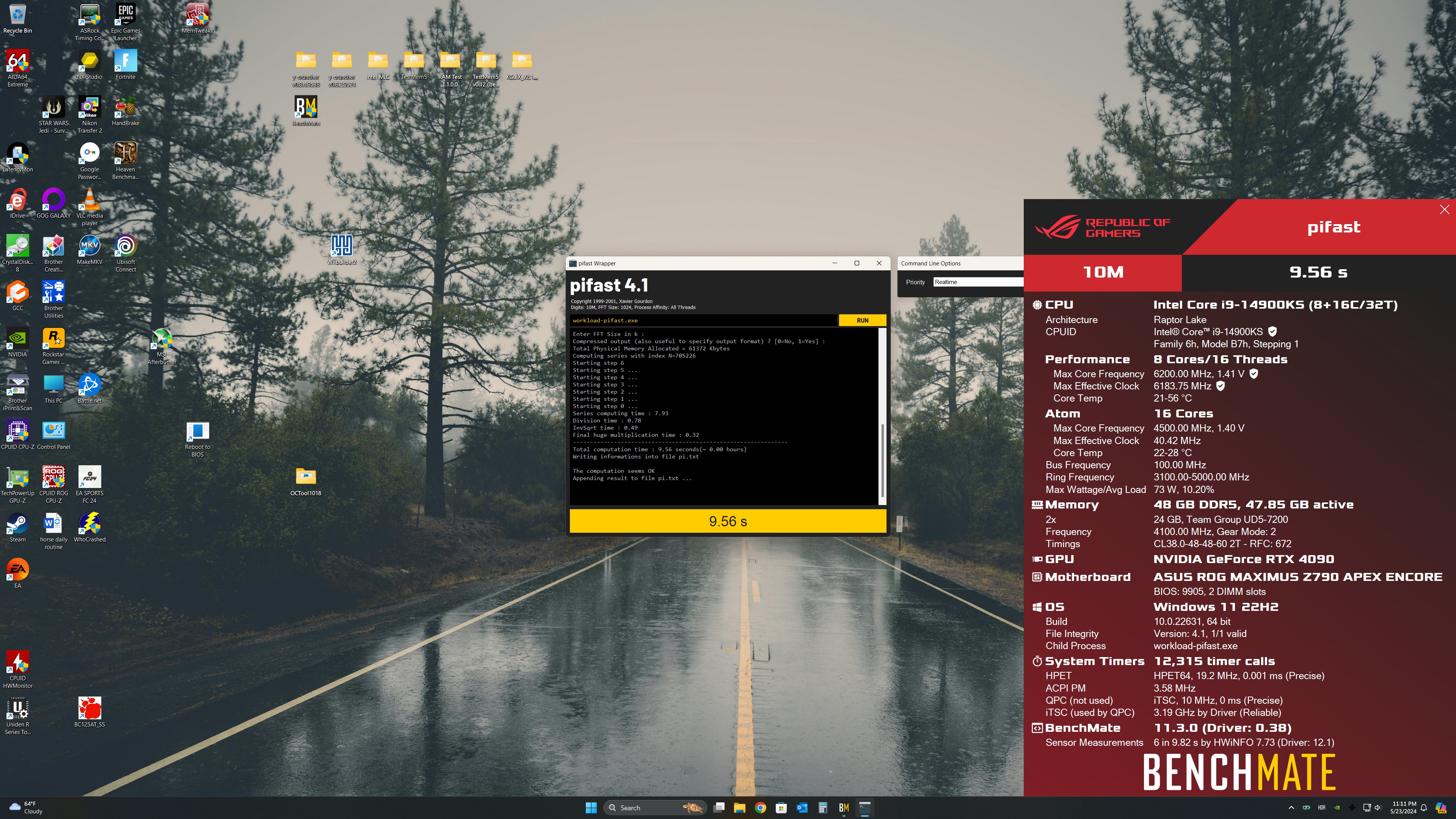Open the Intel MLC folder
Screen dimensions: 1456x819
pyautogui.click(x=378, y=64)
